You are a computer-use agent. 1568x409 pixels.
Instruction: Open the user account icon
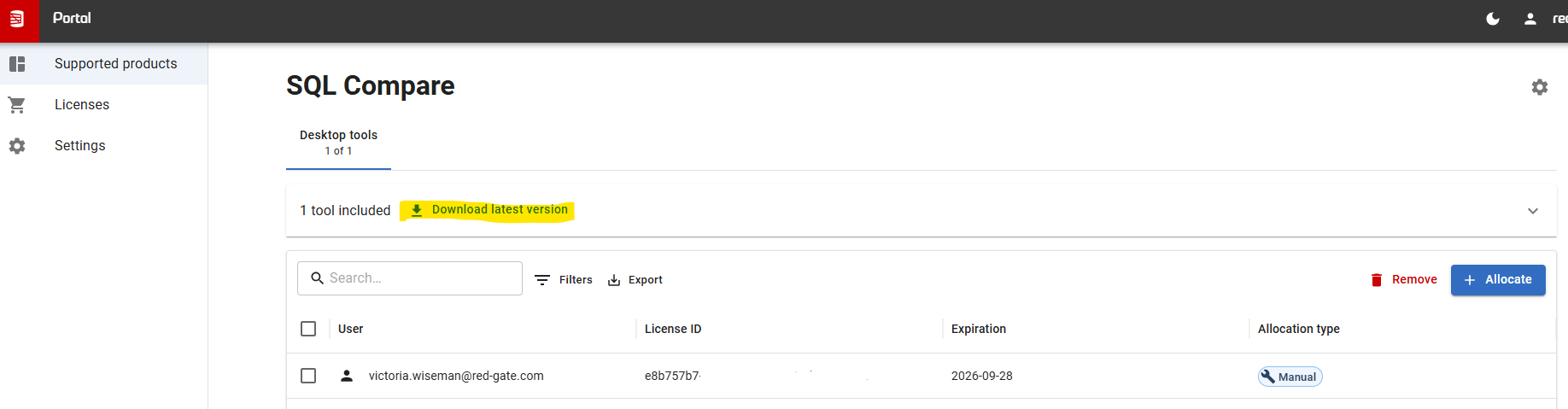(x=1530, y=19)
